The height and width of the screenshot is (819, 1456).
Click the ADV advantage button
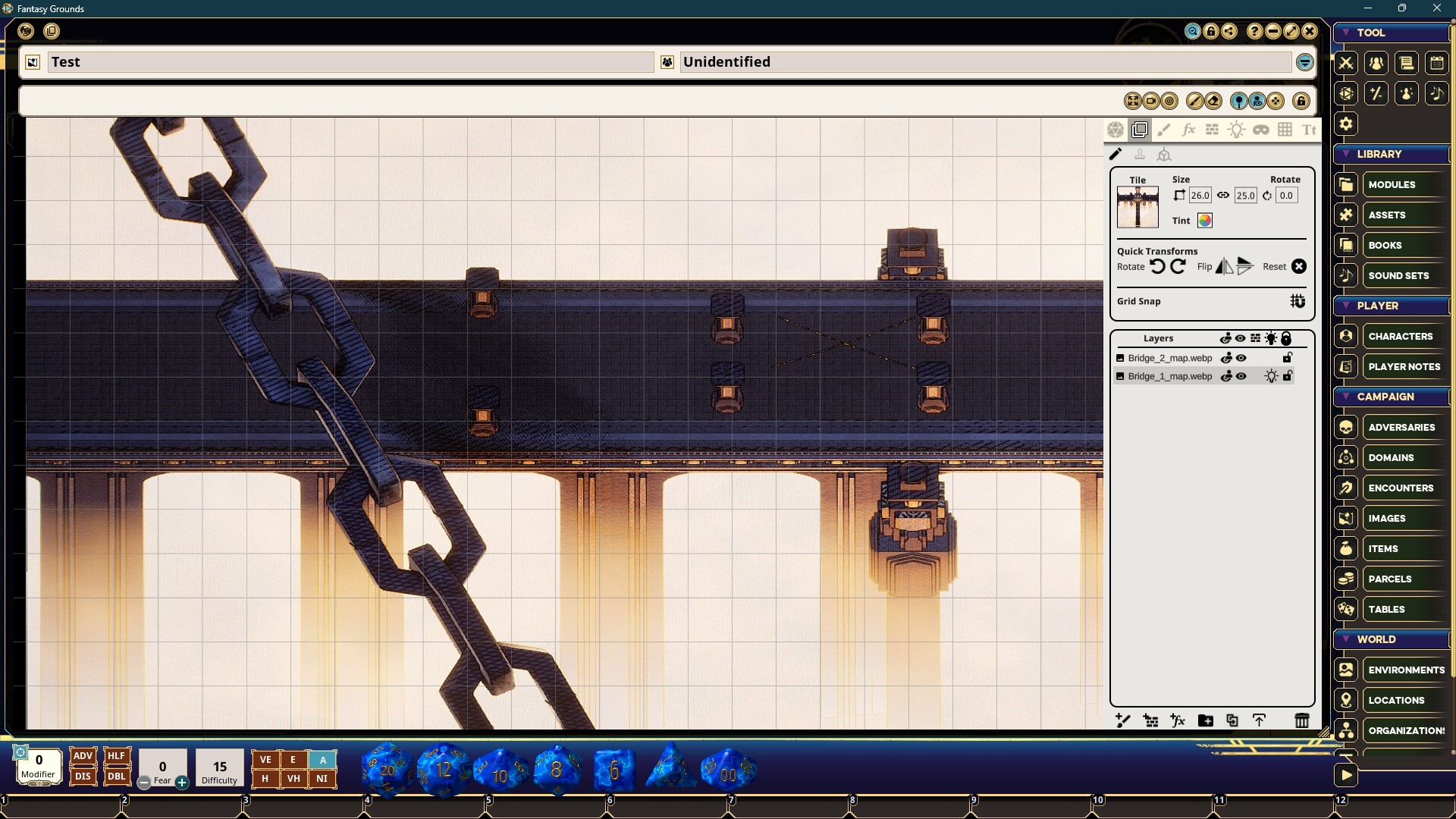(x=83, y=756)
